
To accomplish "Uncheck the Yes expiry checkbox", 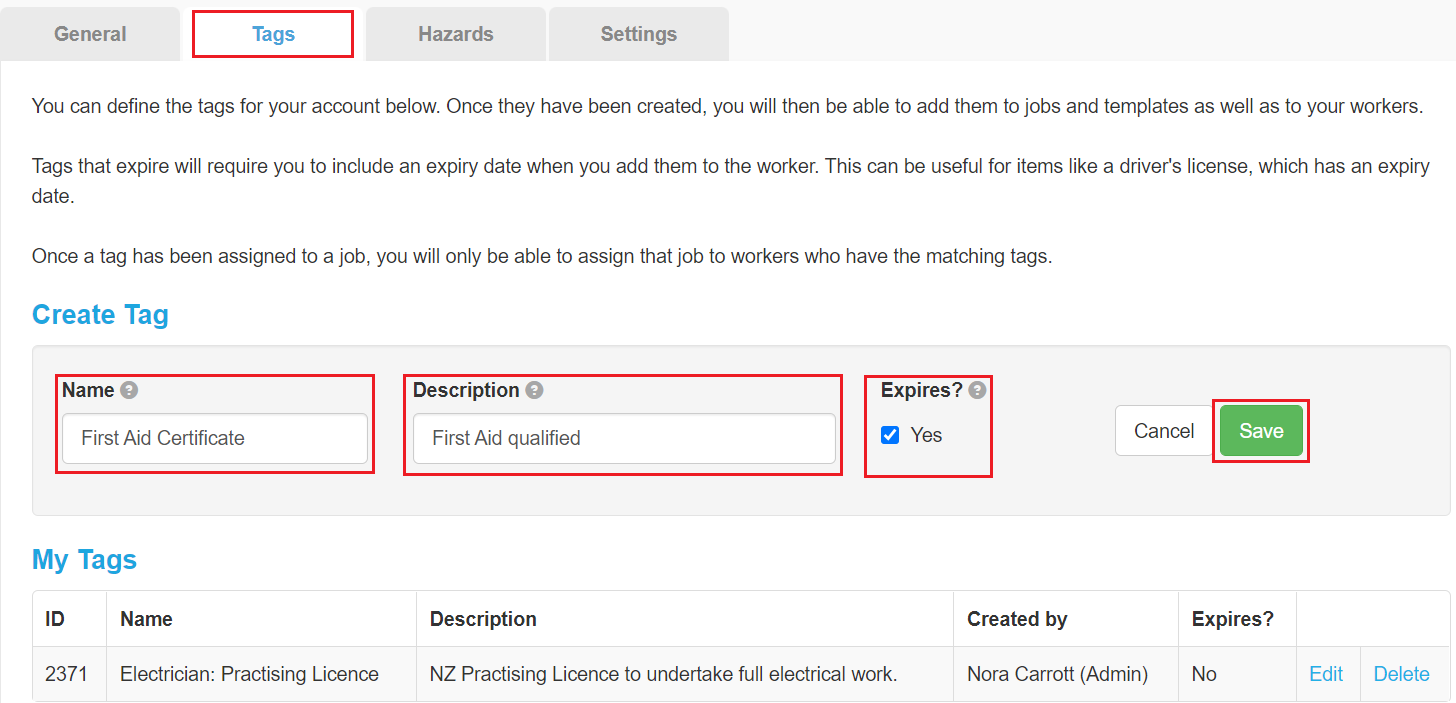I will point(890,434).
